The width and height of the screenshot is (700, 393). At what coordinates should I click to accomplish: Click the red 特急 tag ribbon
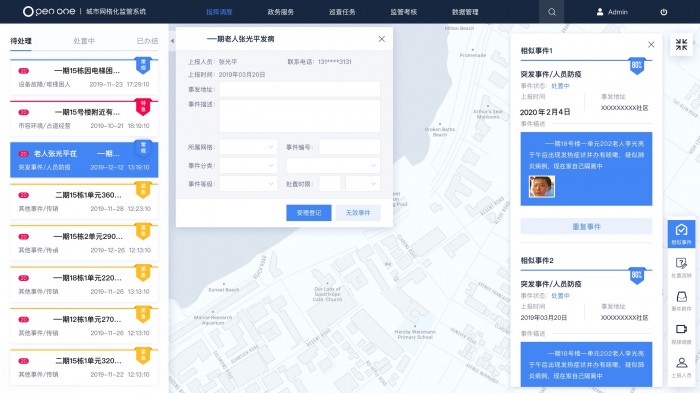(143, 107)
